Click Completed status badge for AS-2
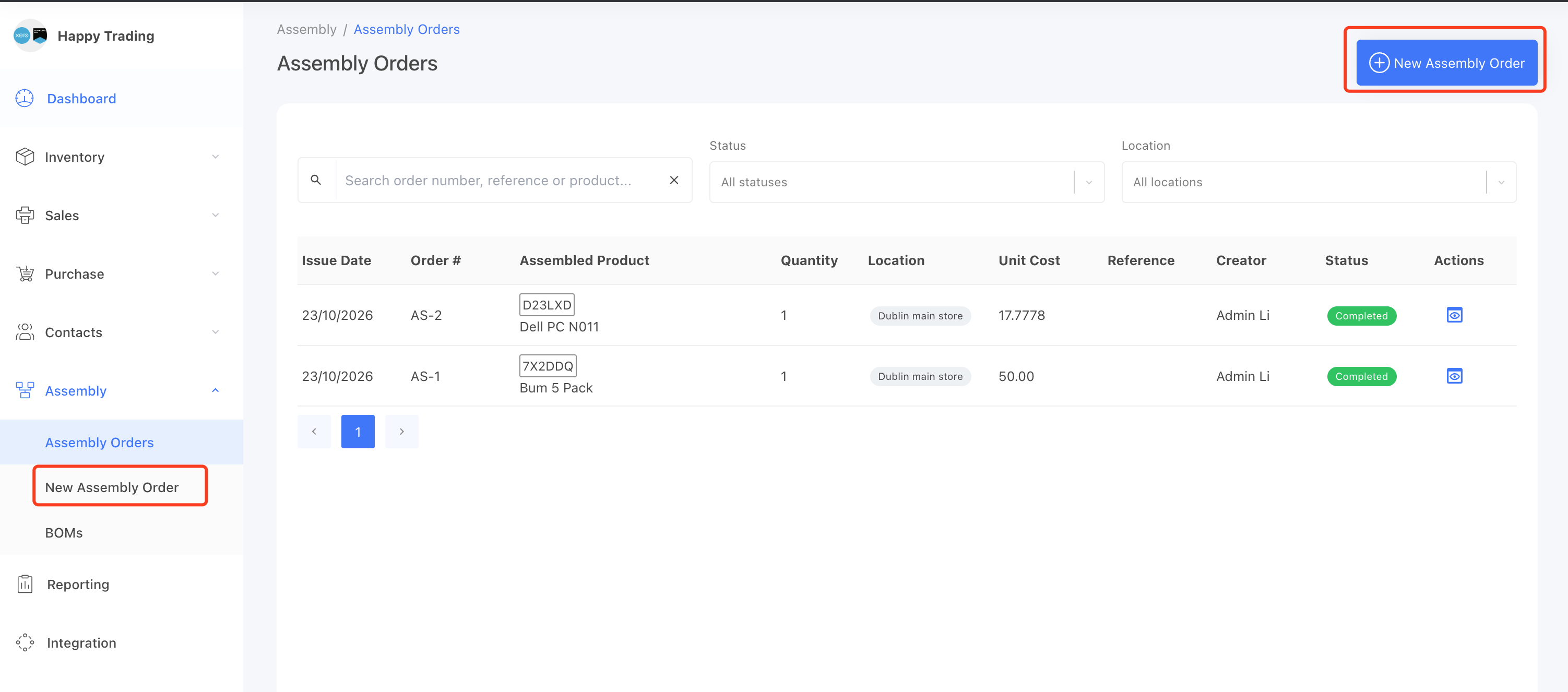Screen dimensions: 1568x692 tap(1362, 316)
